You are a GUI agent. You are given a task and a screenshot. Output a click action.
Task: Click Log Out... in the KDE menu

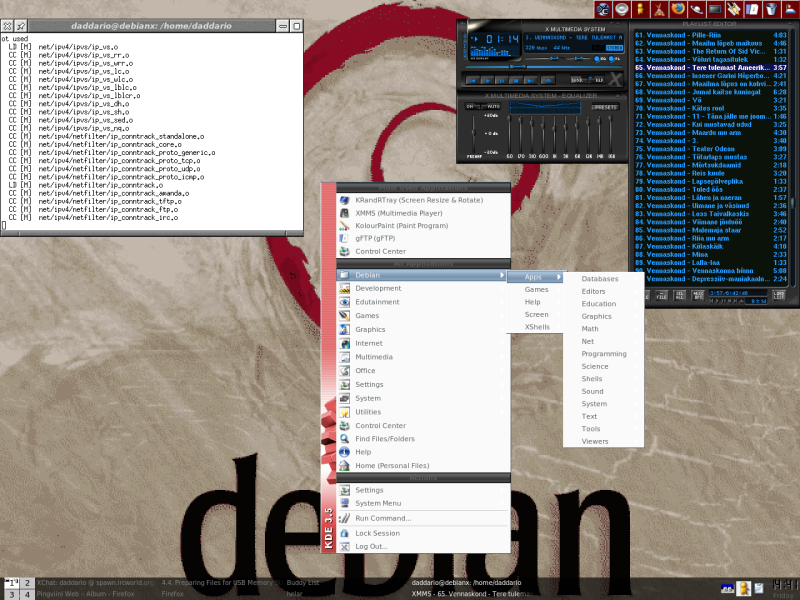click(x=422, y=546)
